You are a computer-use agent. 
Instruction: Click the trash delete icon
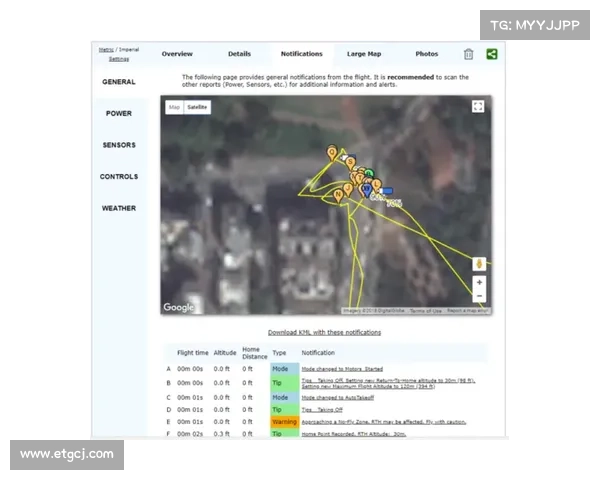(468, 54)
